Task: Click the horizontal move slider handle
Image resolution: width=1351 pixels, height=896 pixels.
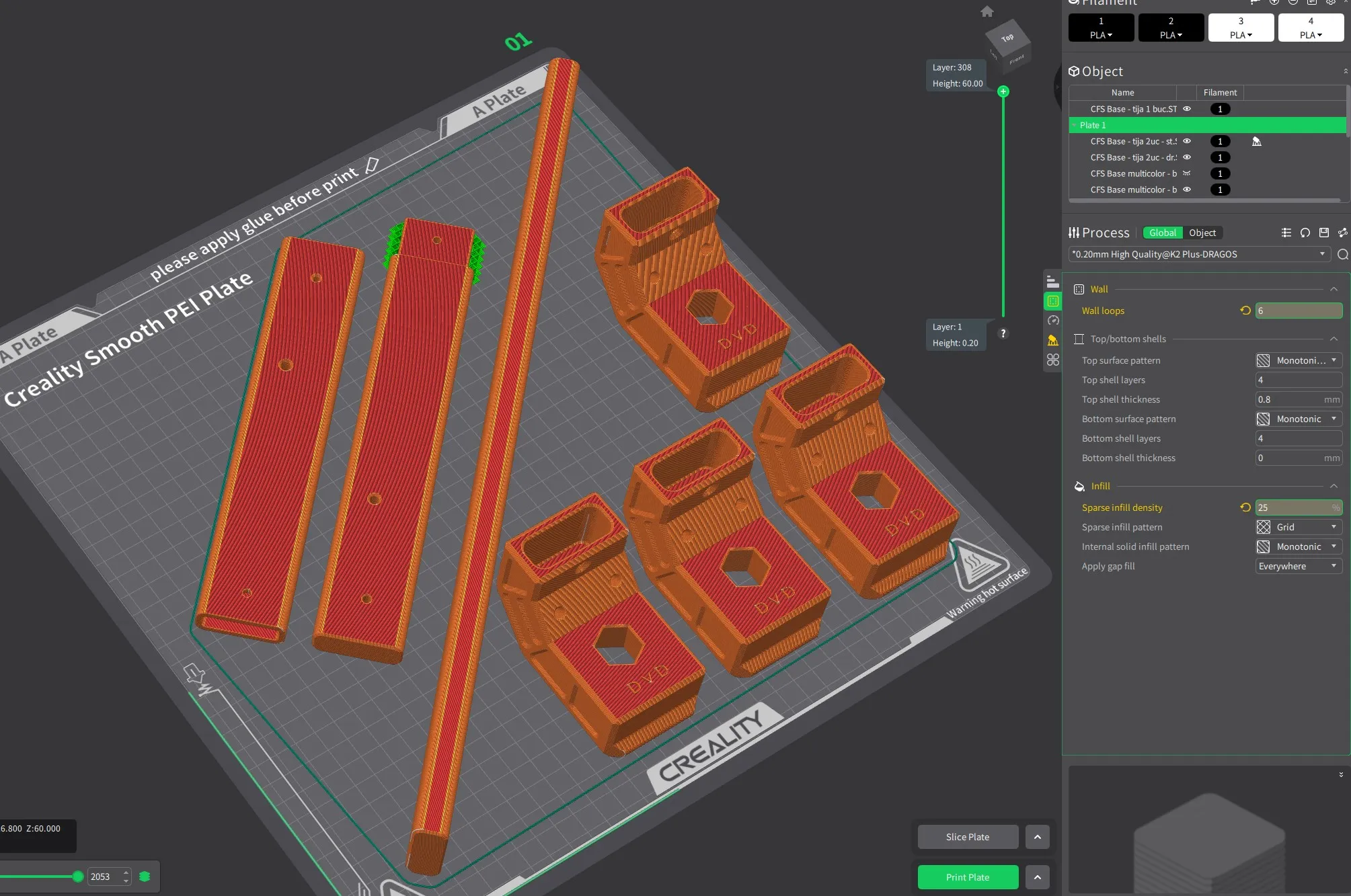Action: click(78, 877)
